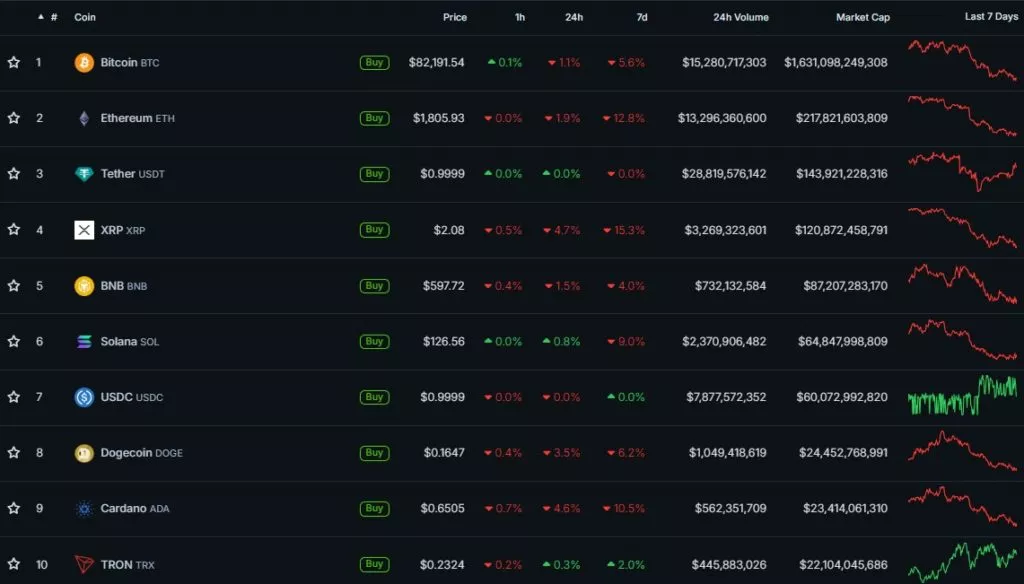This screenshot has width=1024, height=584.
Task: Sort the table by Market Cap header
Action: pyautogui.click(x=862, y=17)
